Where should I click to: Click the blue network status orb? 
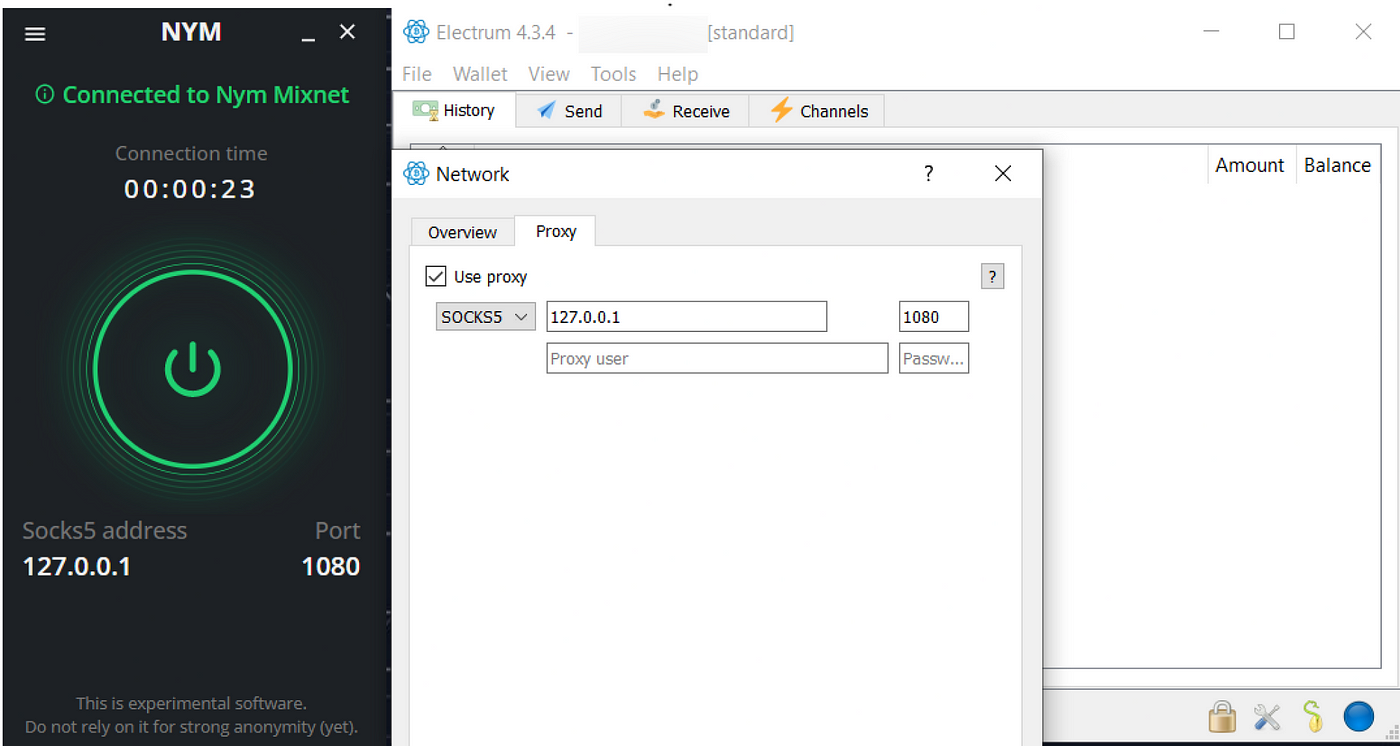point(1358,716)
